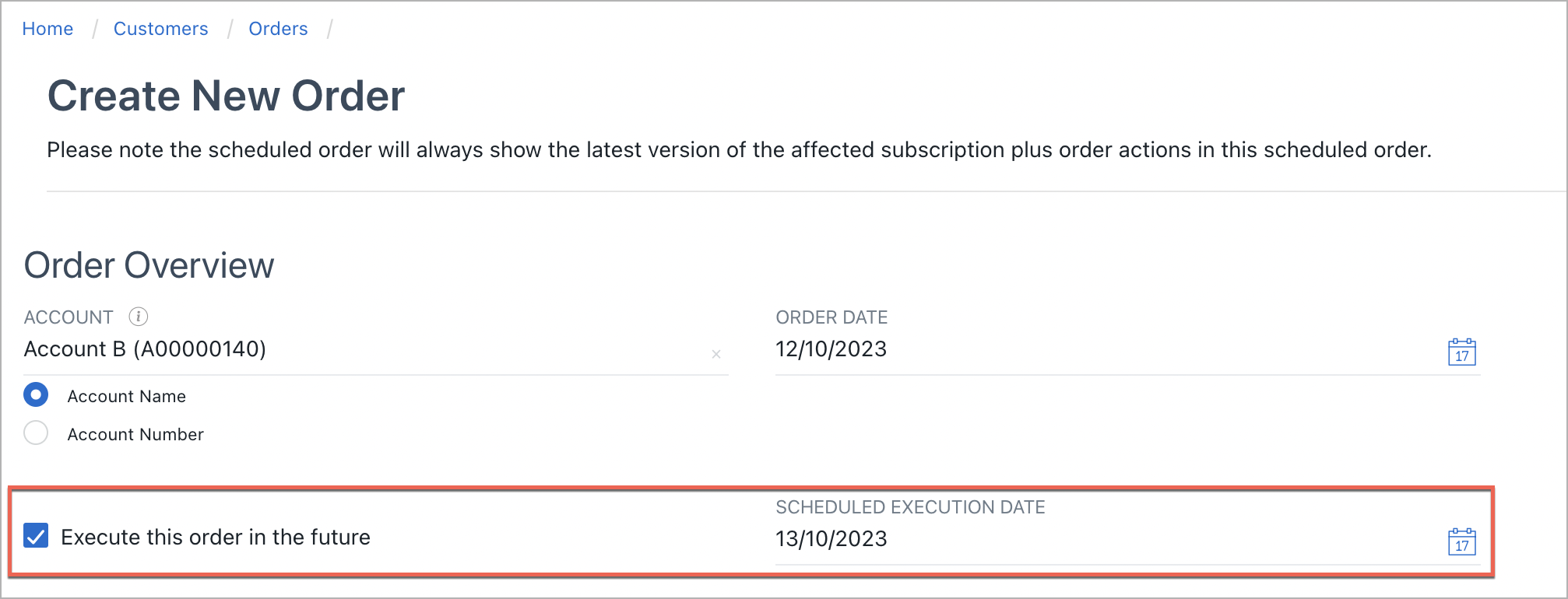Click the Order Overview section heading
Screen dimensions: 1568x599
[x=149, y=266]
